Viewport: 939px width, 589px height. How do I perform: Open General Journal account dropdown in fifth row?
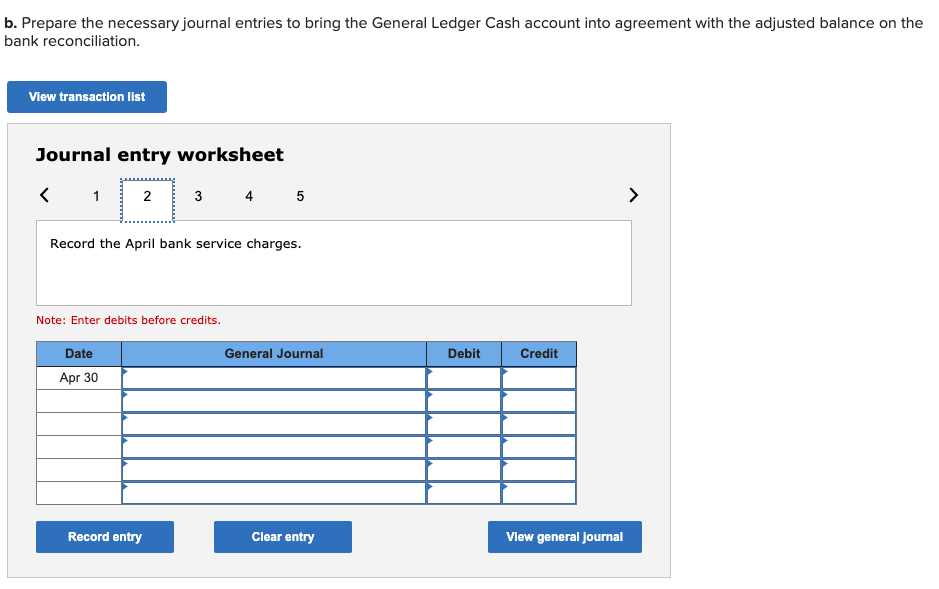(x=274, y=470)
